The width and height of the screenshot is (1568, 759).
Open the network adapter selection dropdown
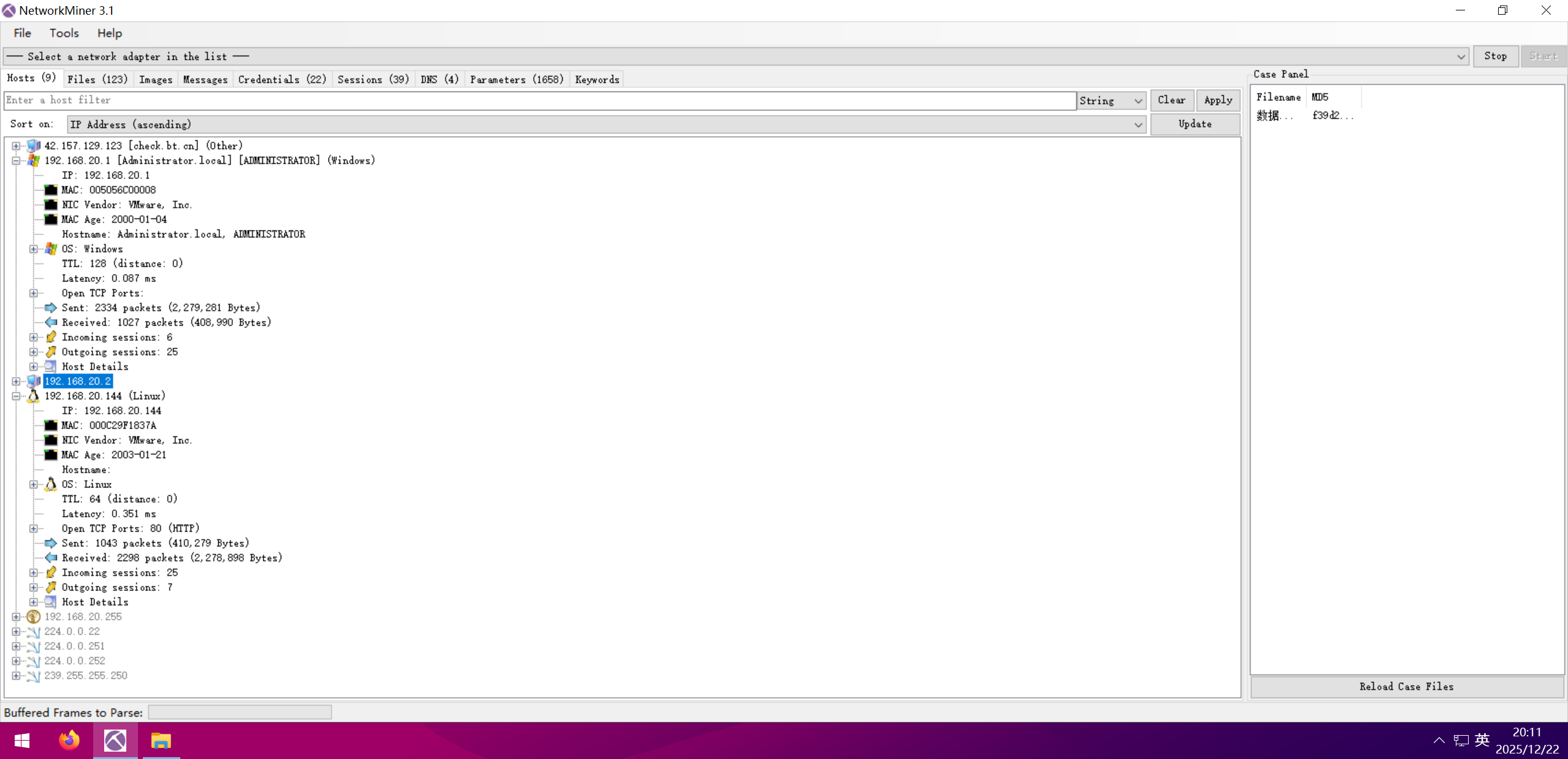pos(736,56)
